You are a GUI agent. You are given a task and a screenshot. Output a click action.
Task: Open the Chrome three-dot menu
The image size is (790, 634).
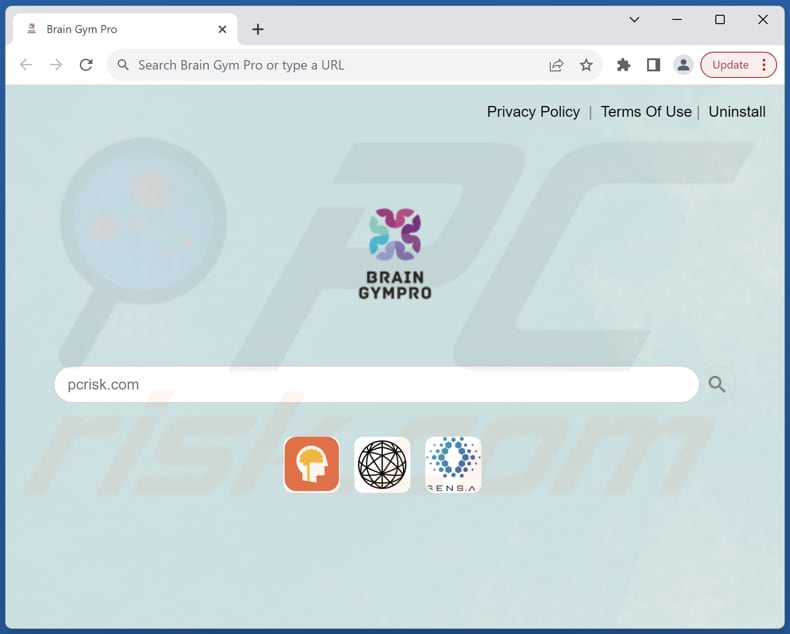[x=764, y=65]
